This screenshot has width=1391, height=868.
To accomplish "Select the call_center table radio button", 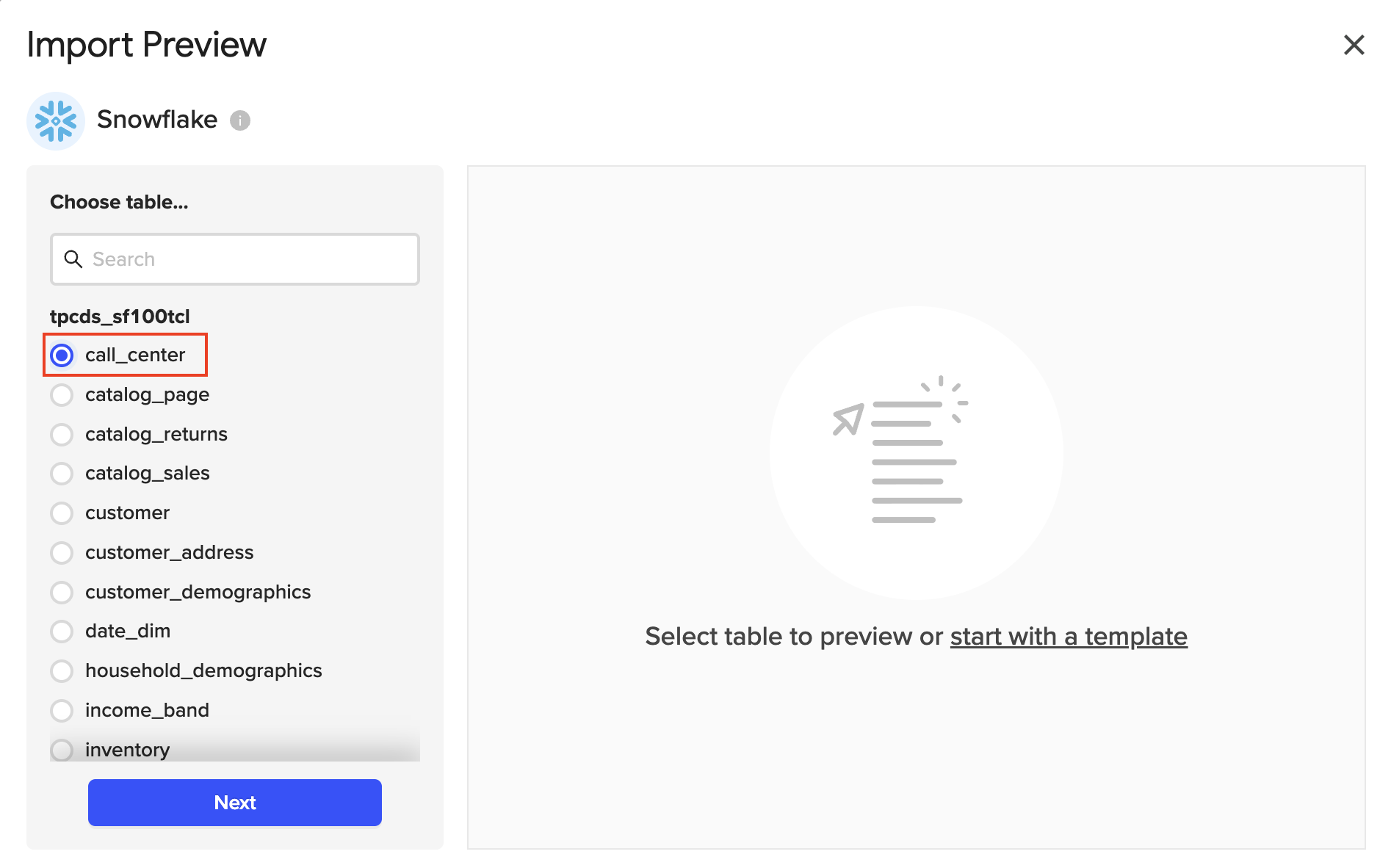I will 62,355.
